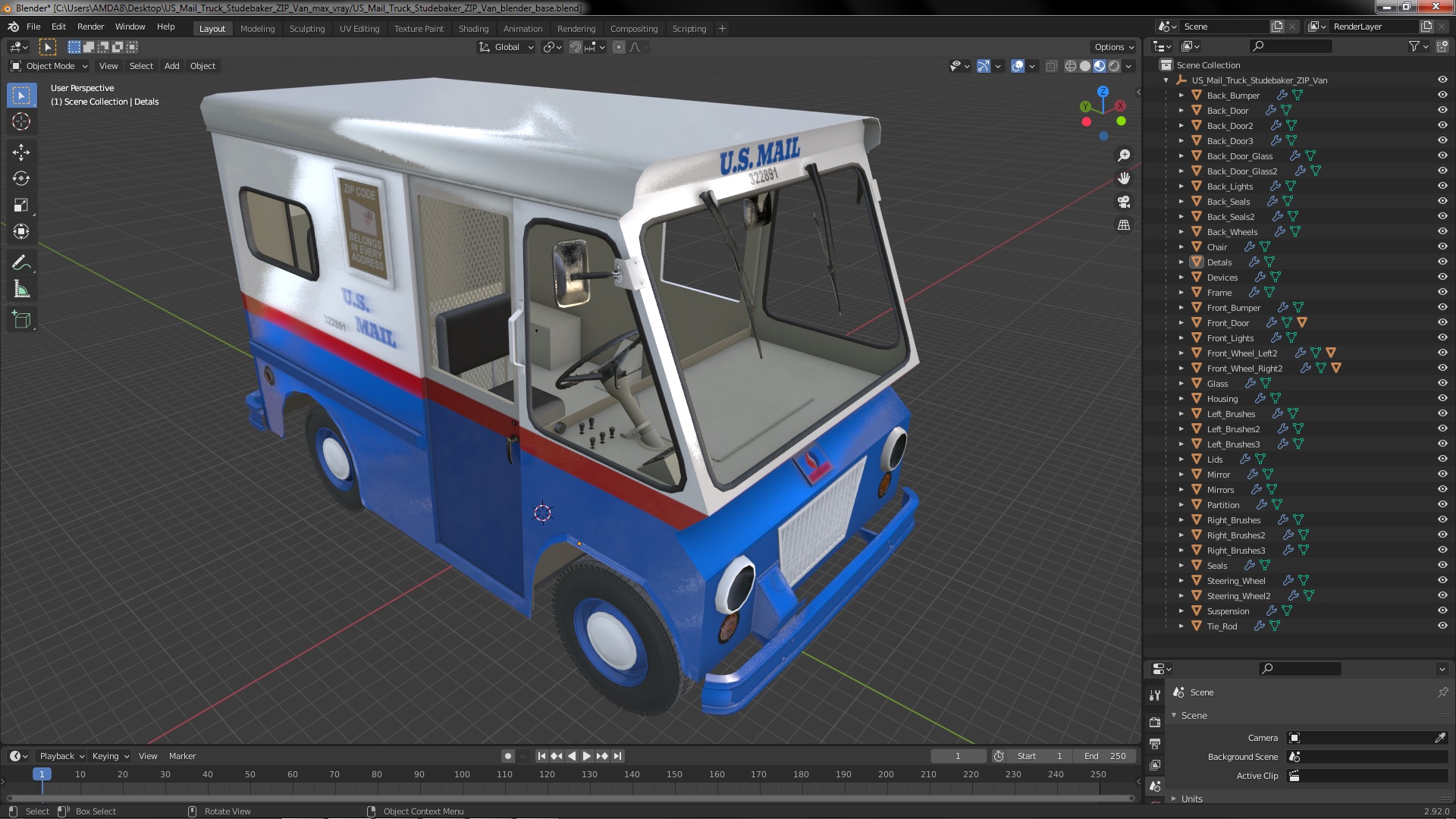Open the Playback dropdown
Viewport: 1456px width, 819px height.
point(61,756)
